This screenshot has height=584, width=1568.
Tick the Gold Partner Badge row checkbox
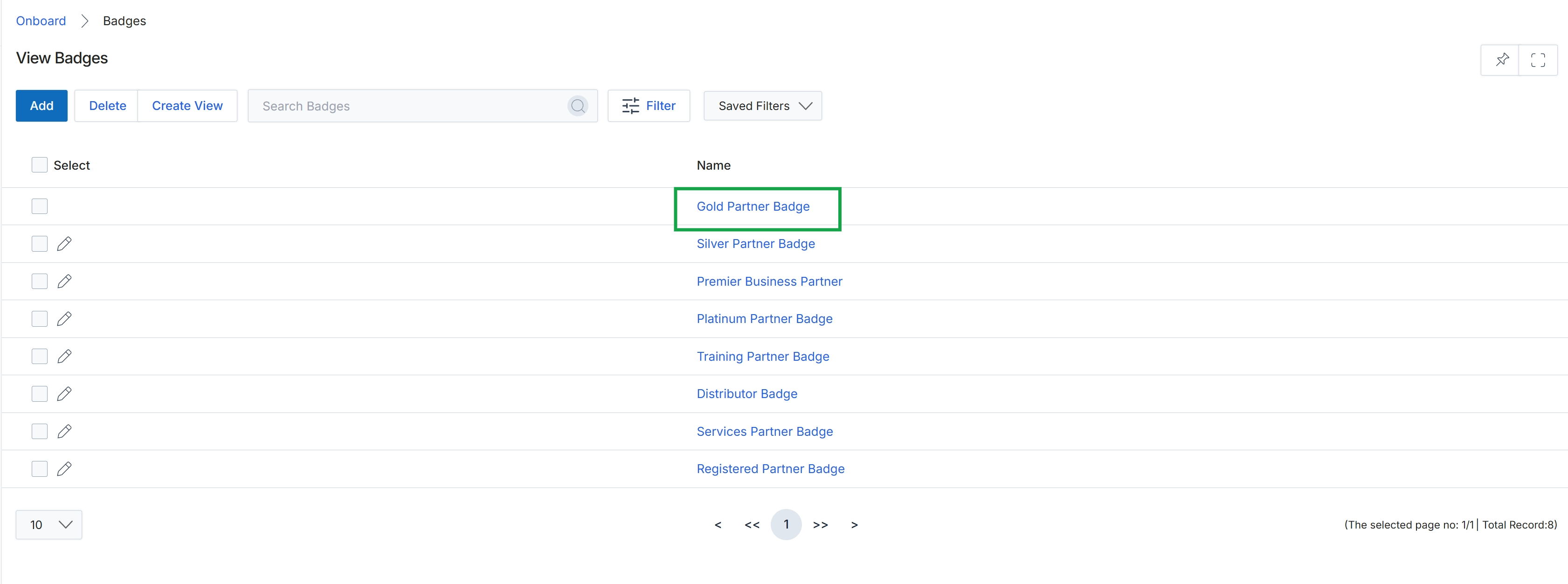[40, 206]
